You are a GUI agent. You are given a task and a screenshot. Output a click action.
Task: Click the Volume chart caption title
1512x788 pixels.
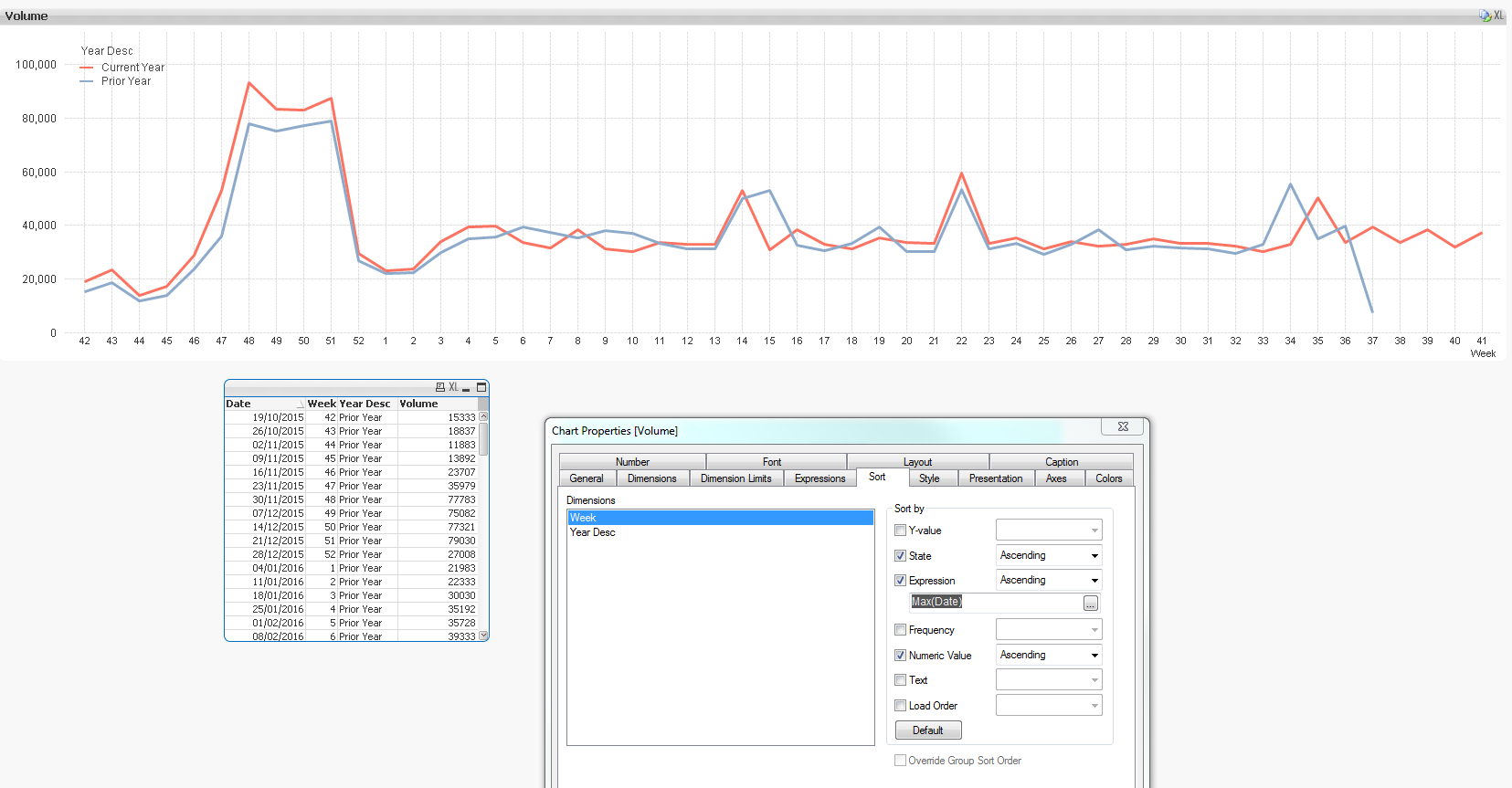tap(26, 16)
